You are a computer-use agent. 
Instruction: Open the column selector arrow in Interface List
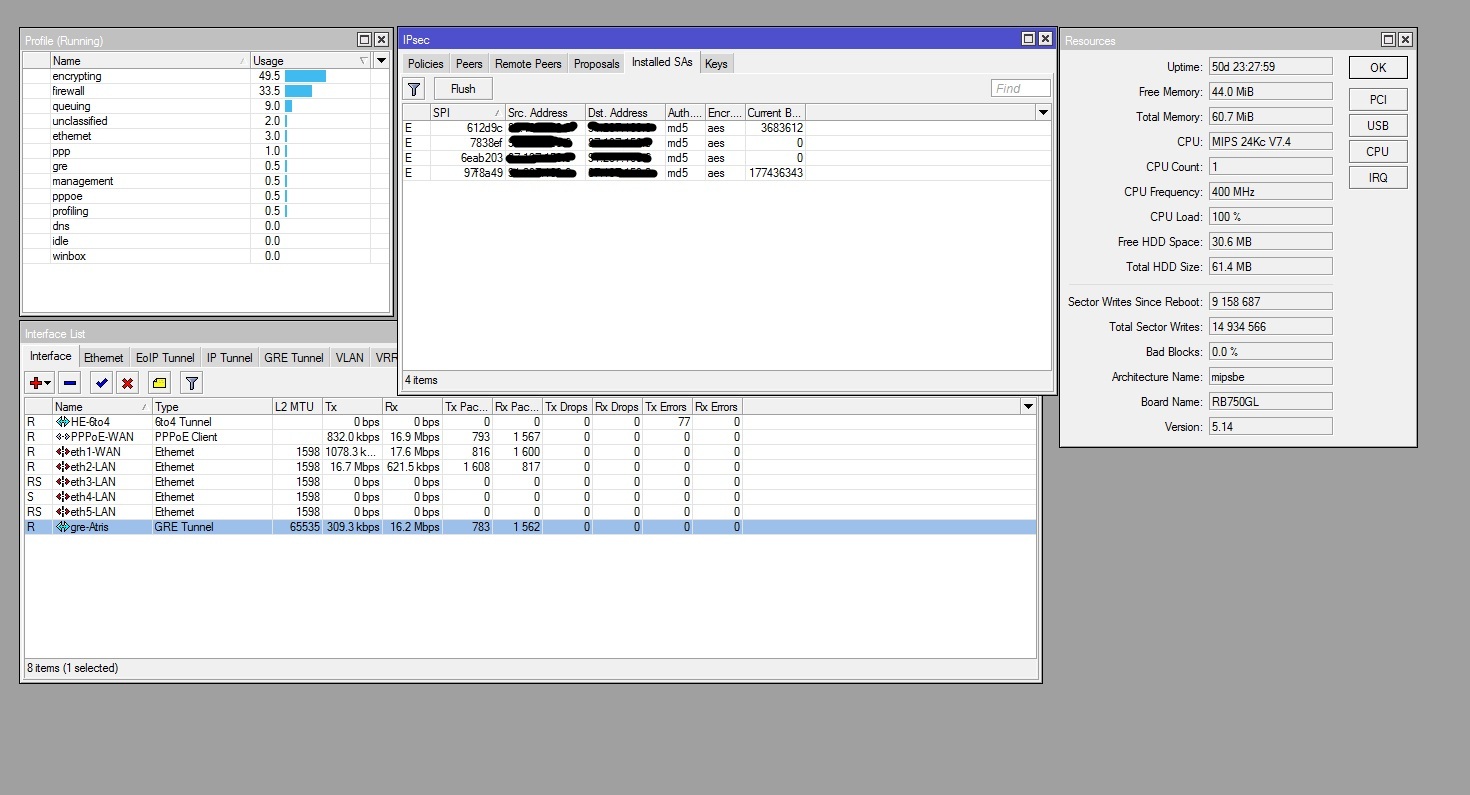[x=1029, y=406]
